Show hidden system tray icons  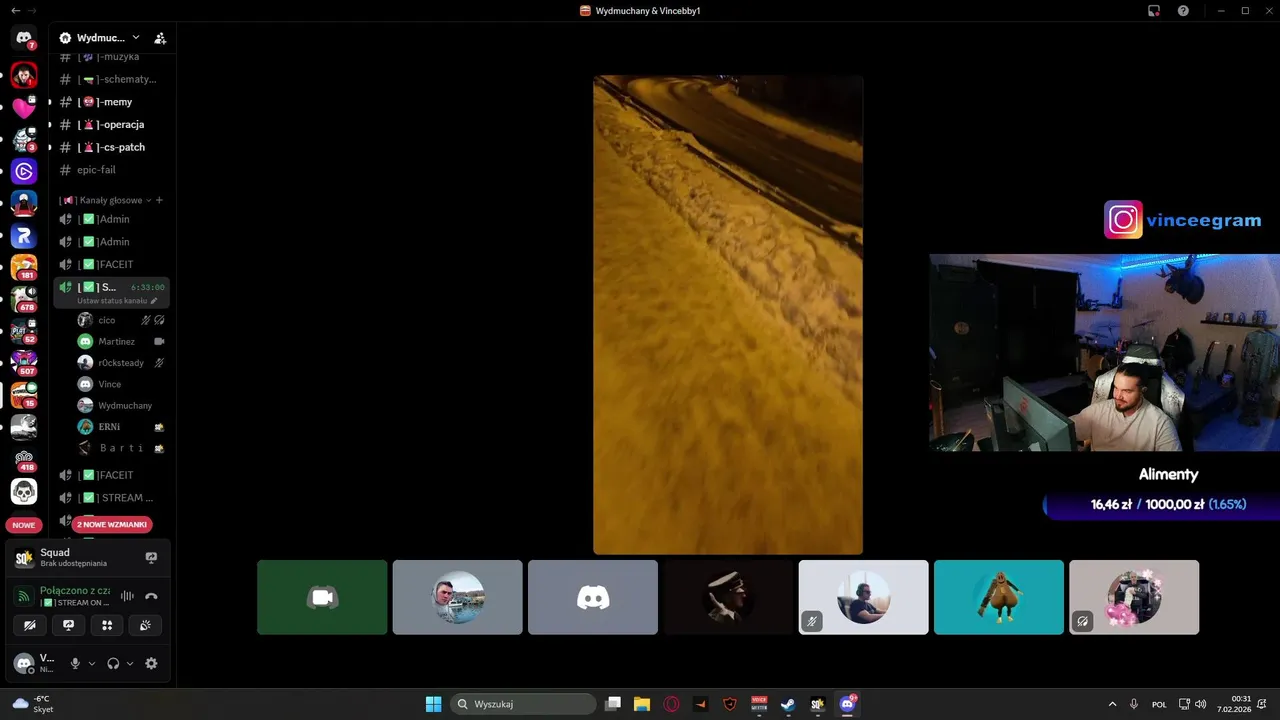pos(1112,704)
